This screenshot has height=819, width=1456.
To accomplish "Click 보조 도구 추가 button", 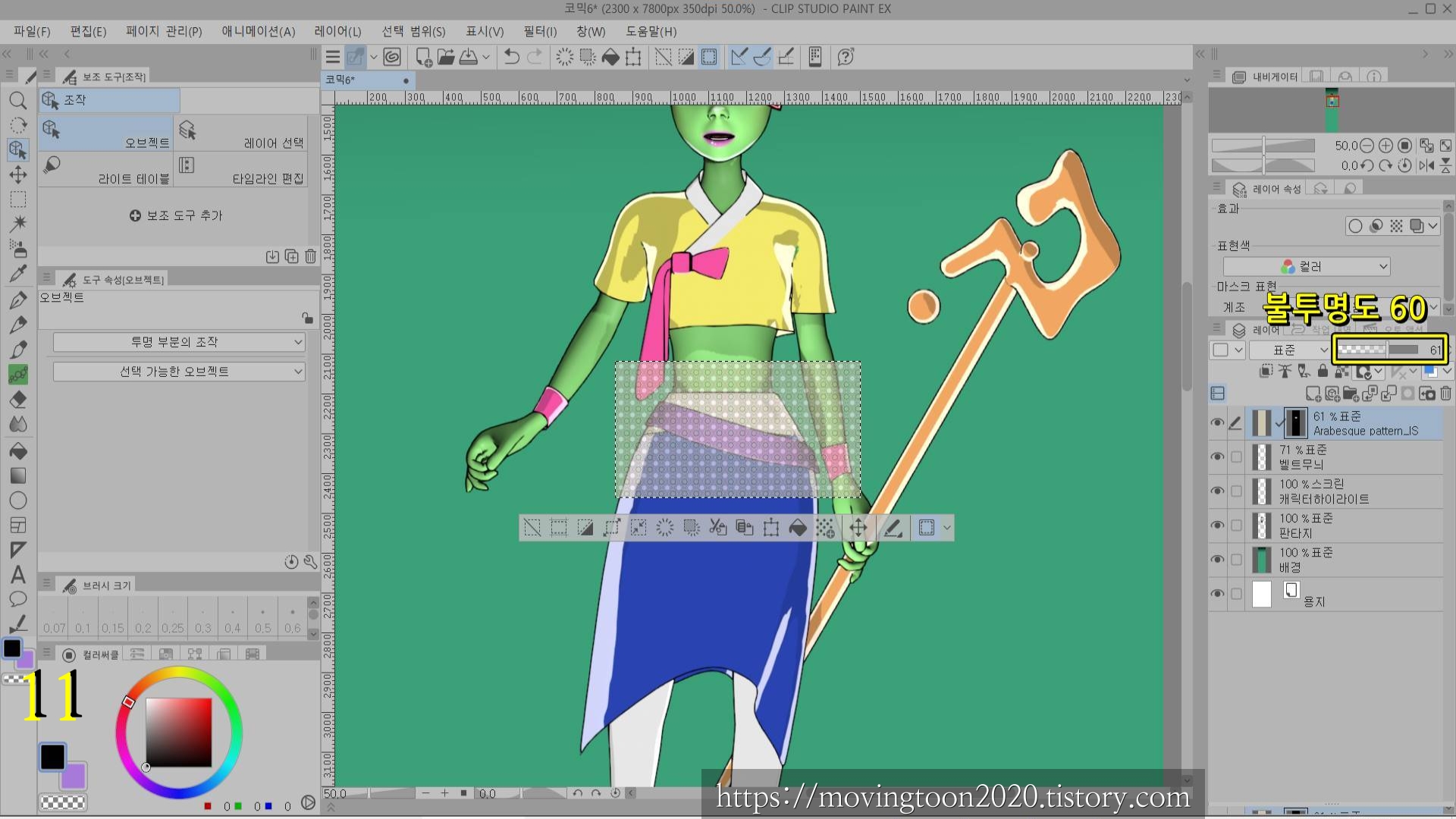I will (x=176, y=215).
